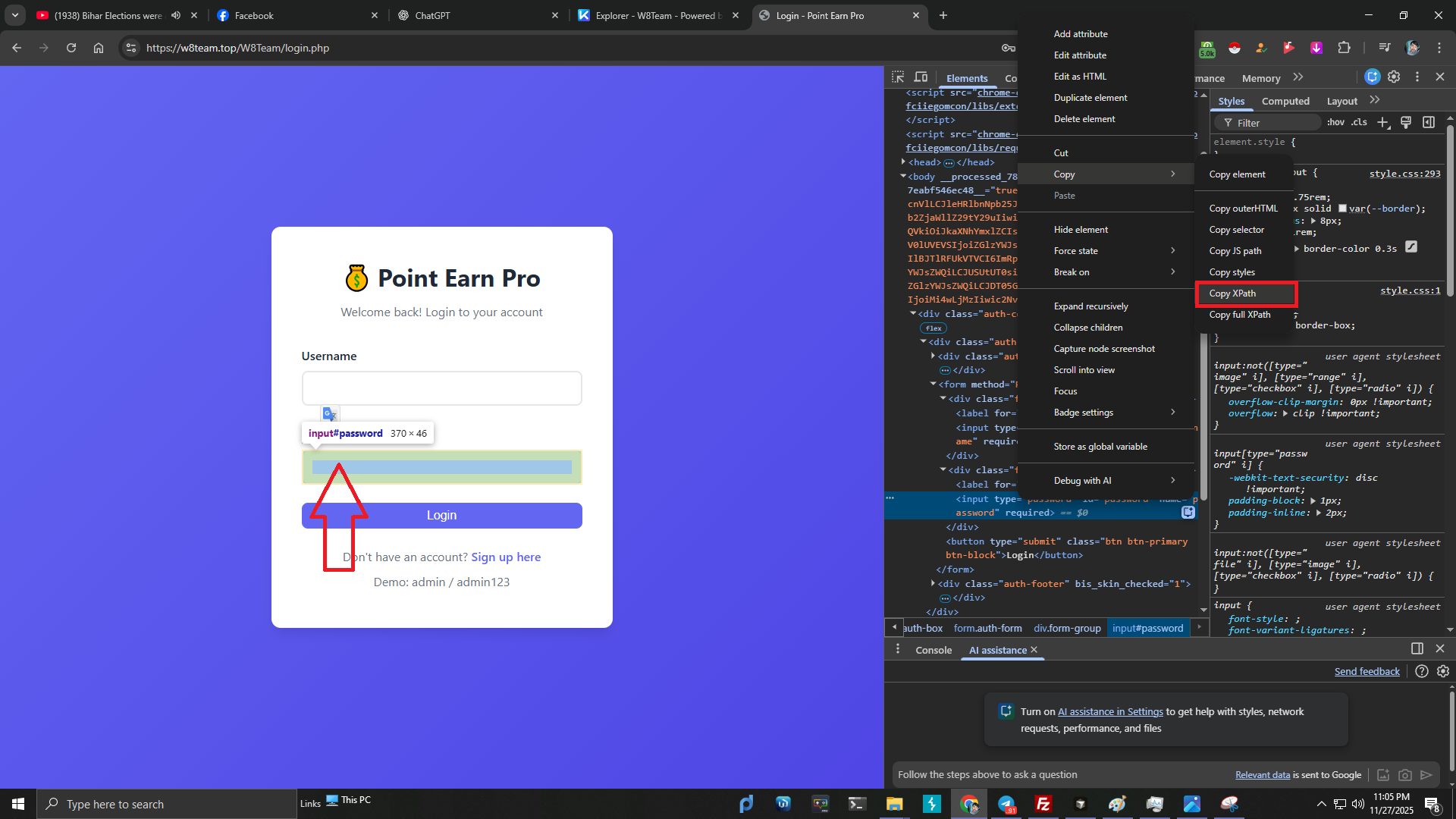
Task: Click the border color swatch in styles
Action: point(1342,209)
